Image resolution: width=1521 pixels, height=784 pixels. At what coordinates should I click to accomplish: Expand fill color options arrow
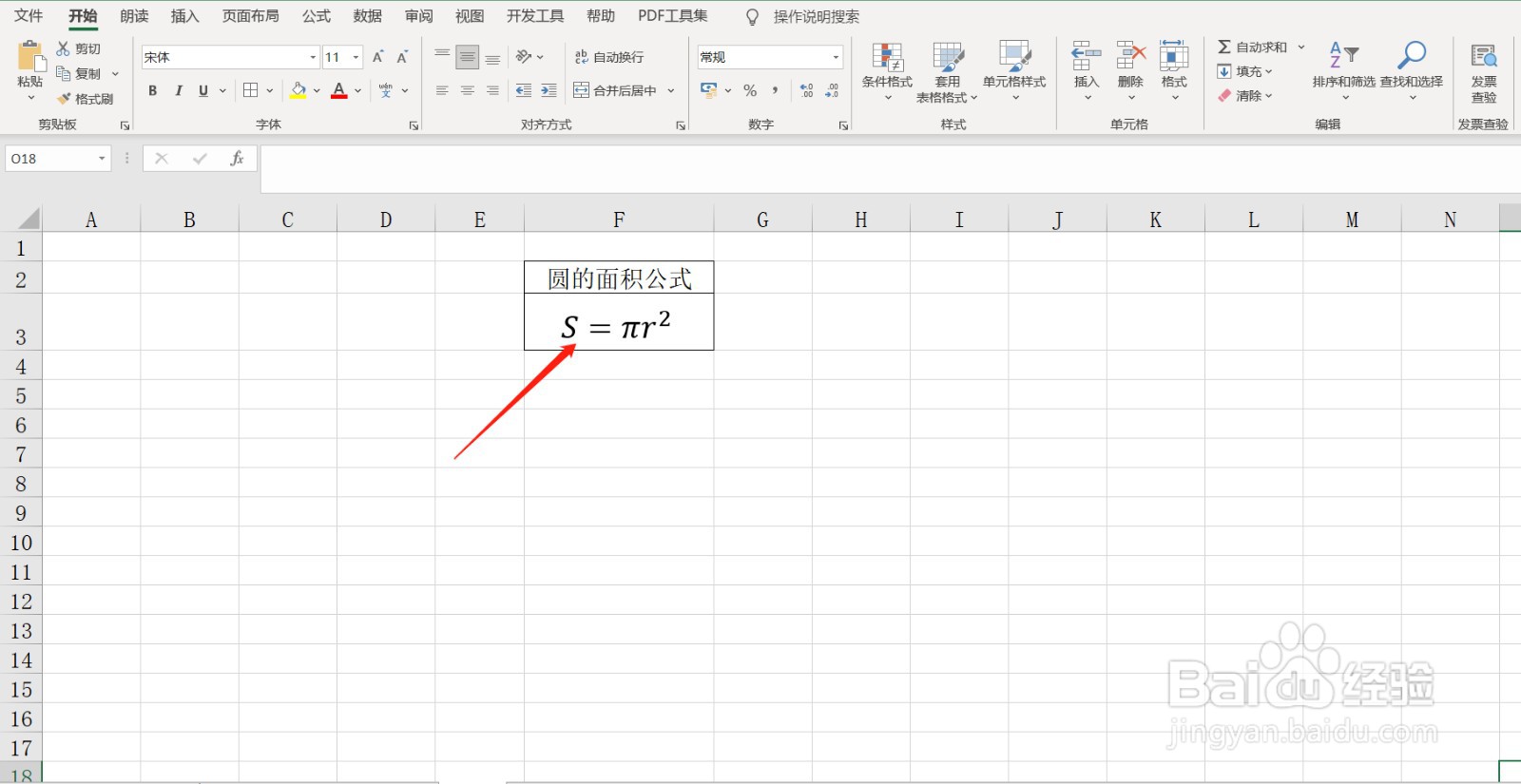point(317,90)
